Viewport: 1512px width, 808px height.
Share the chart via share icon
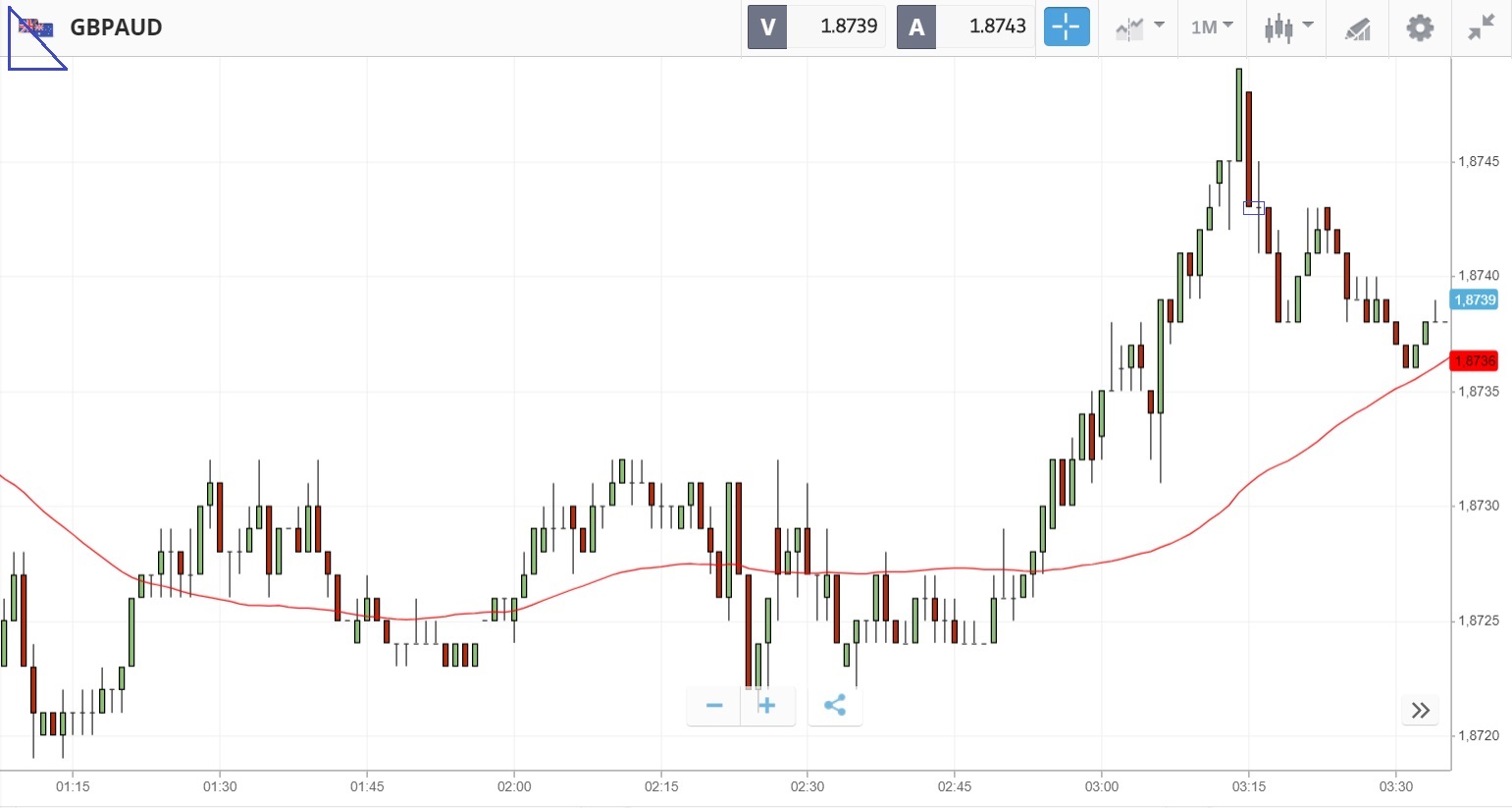835,706
